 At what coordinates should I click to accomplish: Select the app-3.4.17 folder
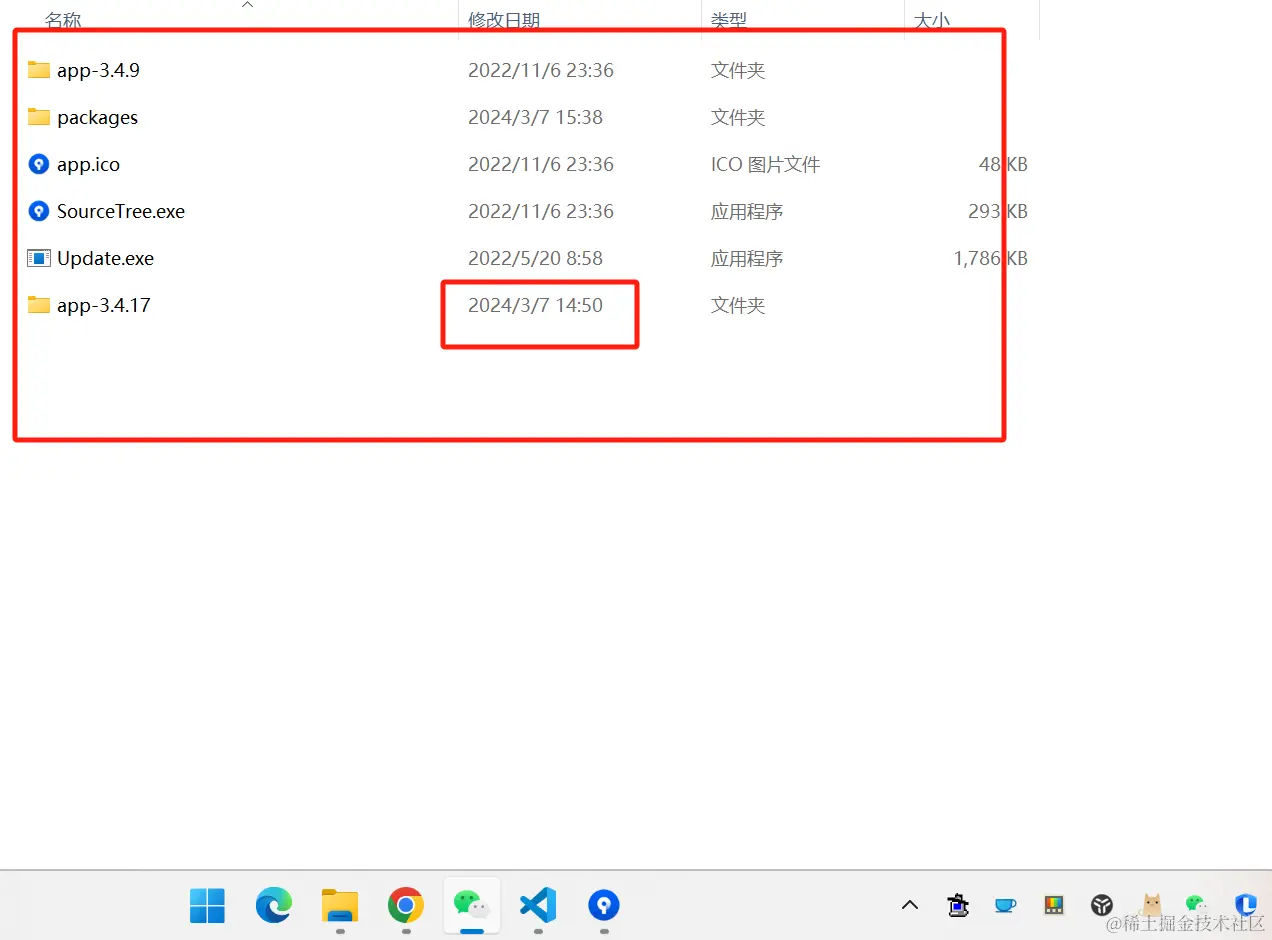pyautogui.click(x=103, y=305)
